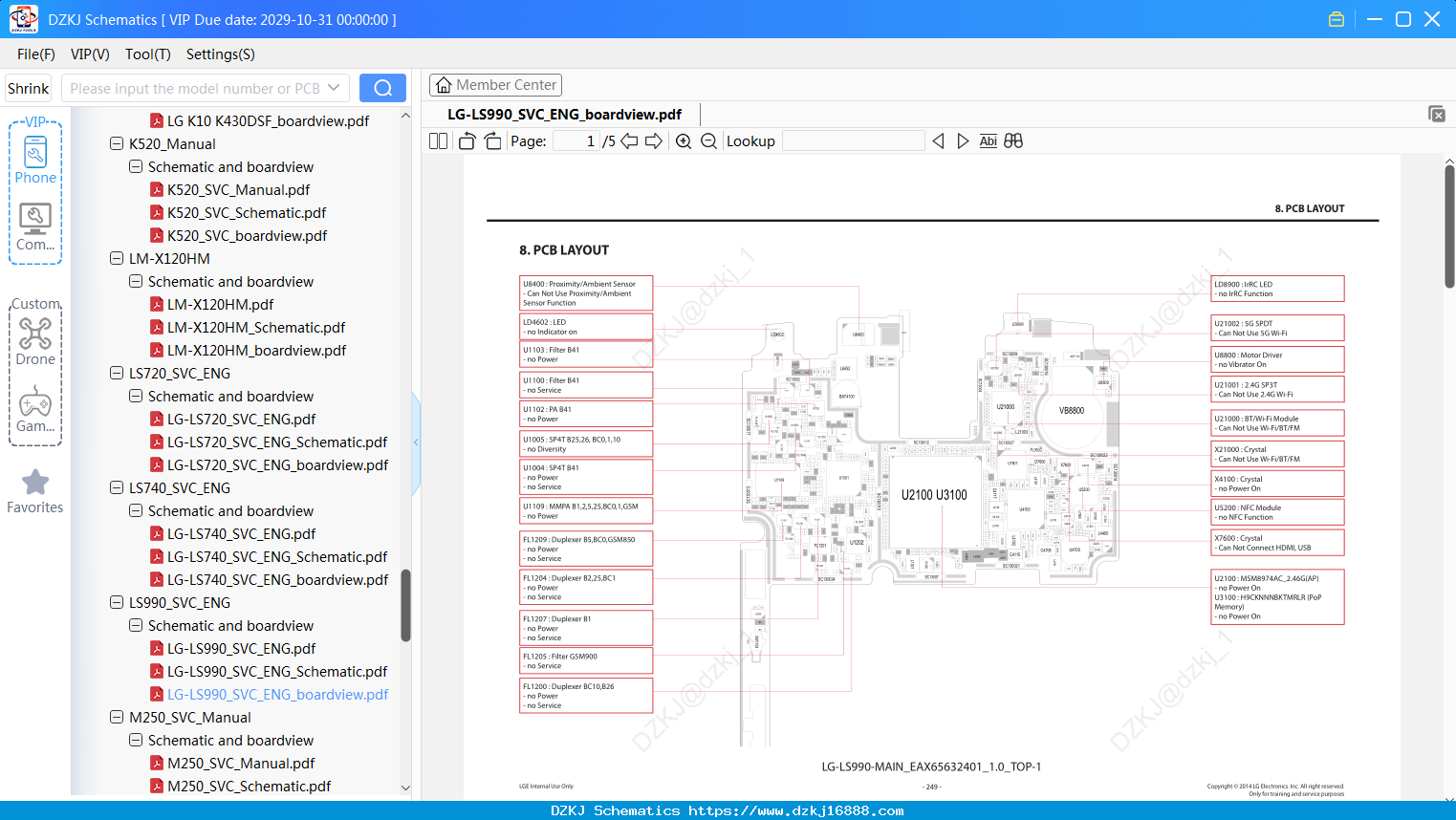
Task: Click the Lookup text field
Action: tap(853, 141)
